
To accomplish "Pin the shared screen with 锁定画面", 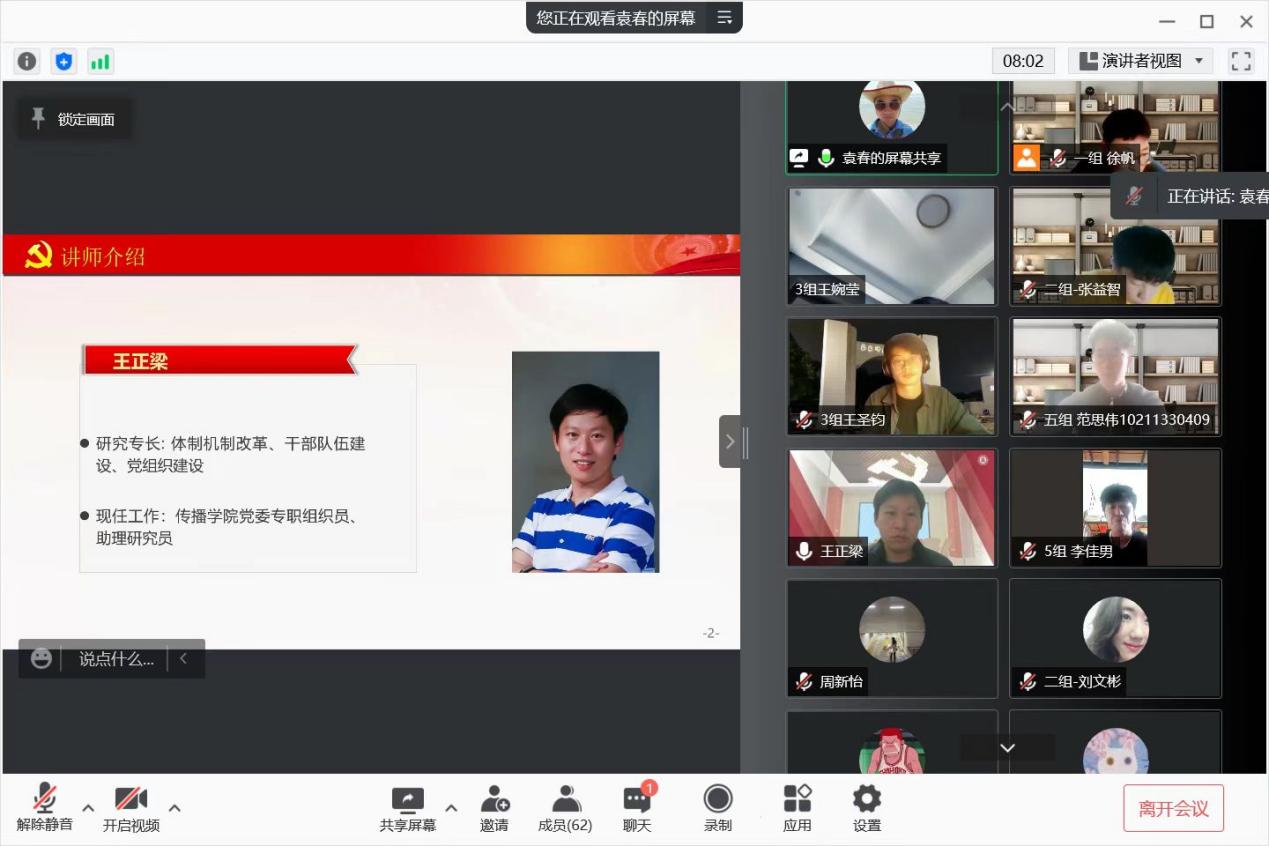I will (x=74, y=119).
